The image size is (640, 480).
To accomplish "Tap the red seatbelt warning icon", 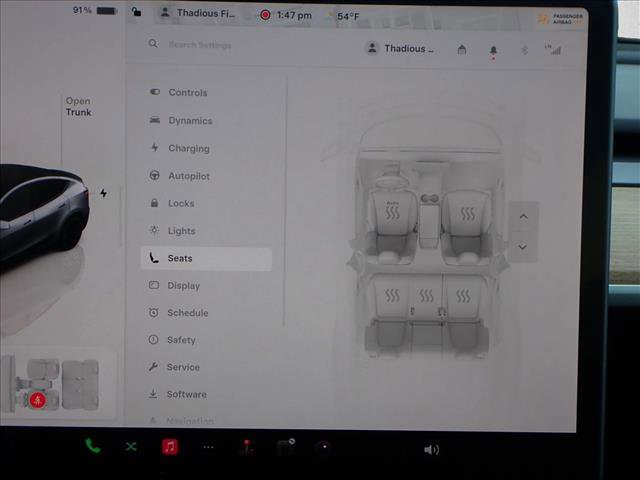I will point(38,400).
